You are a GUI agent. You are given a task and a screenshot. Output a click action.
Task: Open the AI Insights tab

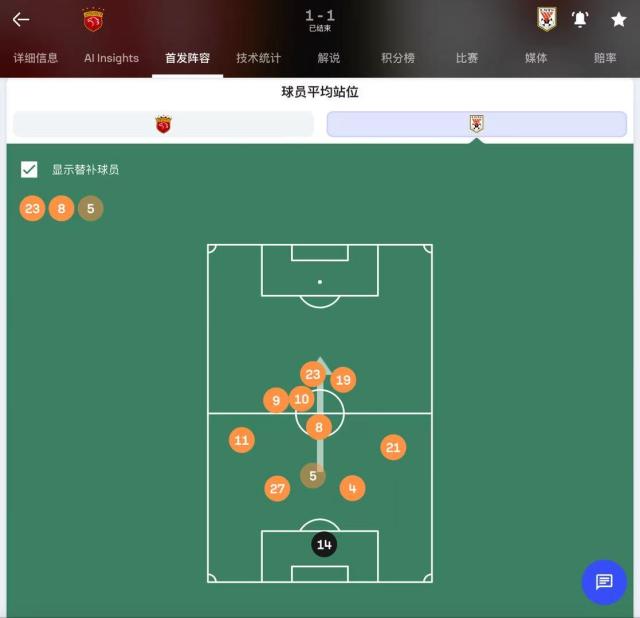click(x=111, y=58)
